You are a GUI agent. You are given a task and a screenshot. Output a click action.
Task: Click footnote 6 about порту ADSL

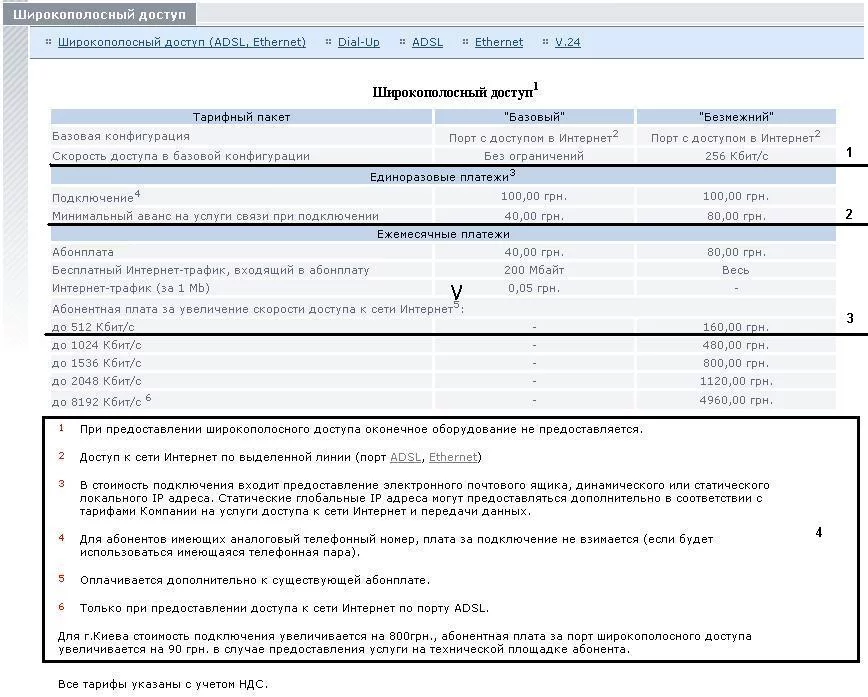point(284,608)
